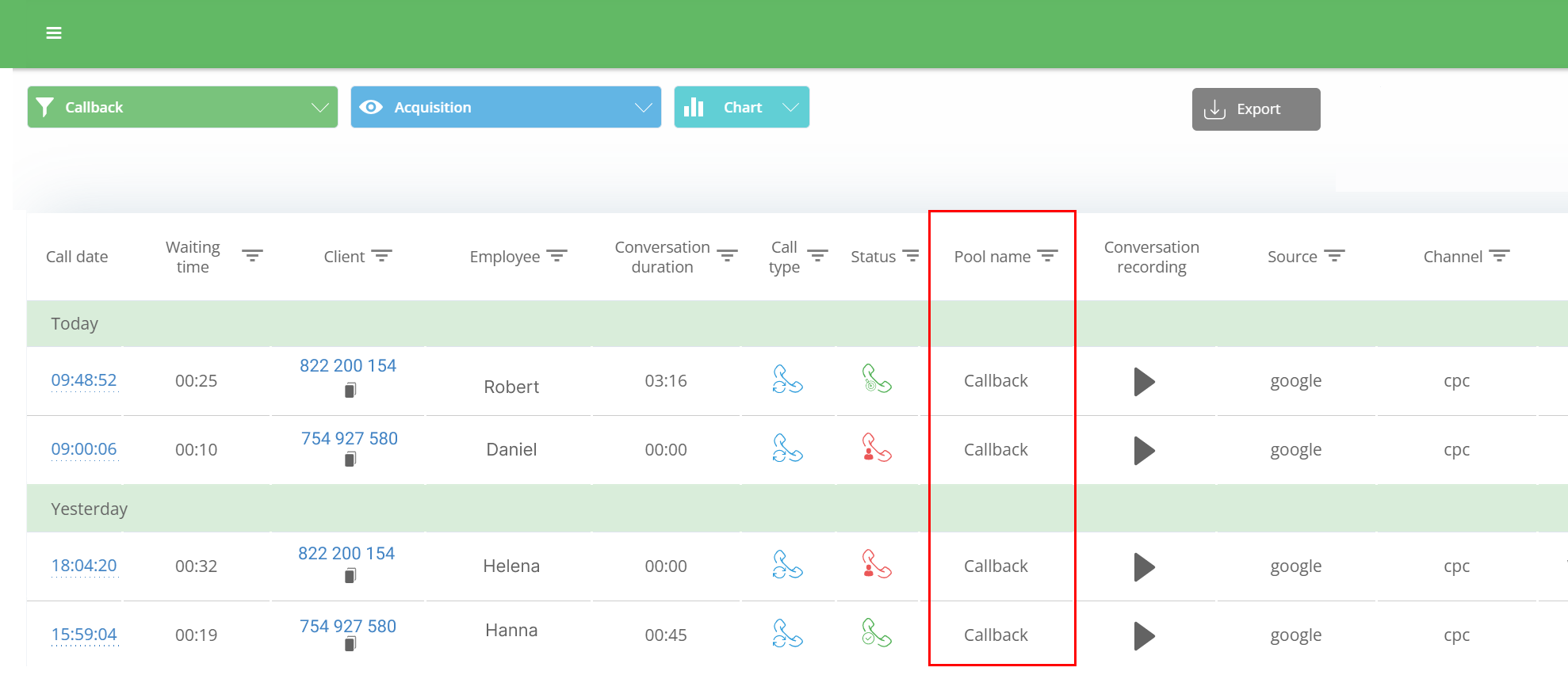Click answered status icon for Robert's call
Image resolution: width=1568 pixels, height=675 pixels.
[x=877, y=379]
